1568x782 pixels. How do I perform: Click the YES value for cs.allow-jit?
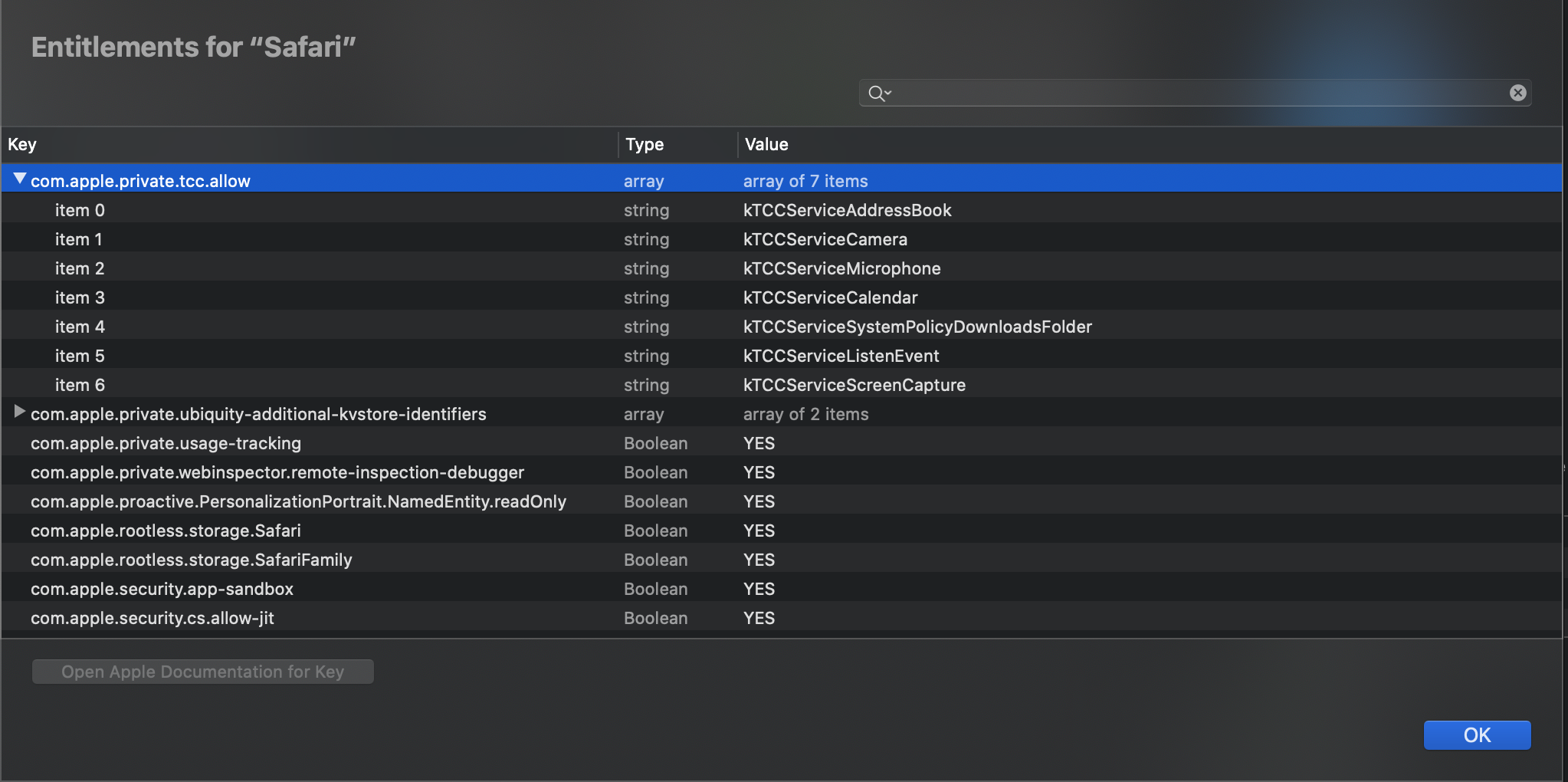(x=759, y=618)
